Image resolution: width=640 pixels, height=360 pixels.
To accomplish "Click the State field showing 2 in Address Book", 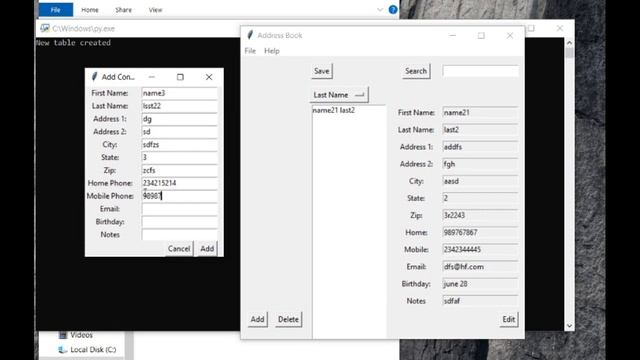I will point(480,198).
